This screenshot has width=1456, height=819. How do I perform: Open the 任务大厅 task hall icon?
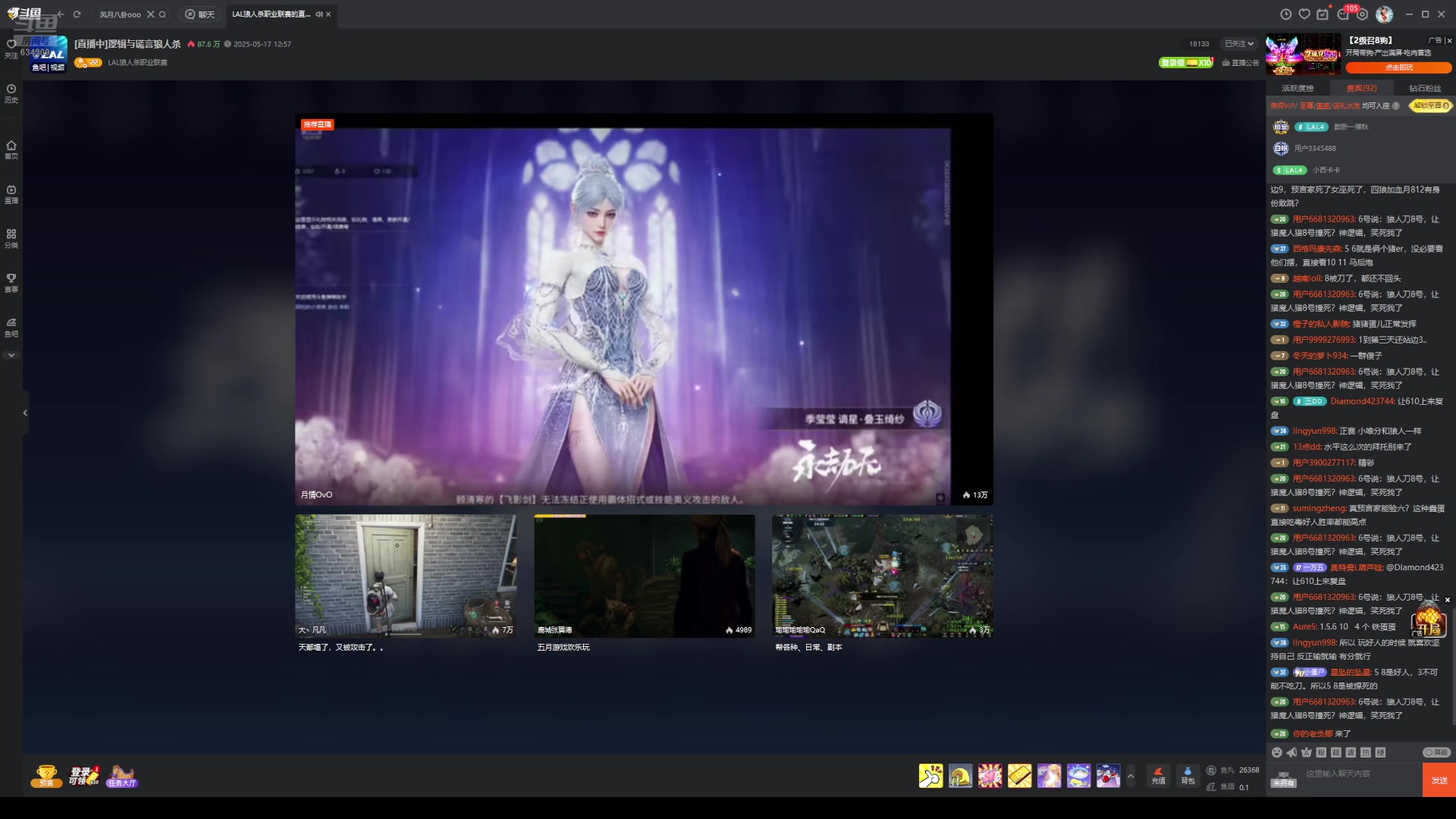coord(121,776)
